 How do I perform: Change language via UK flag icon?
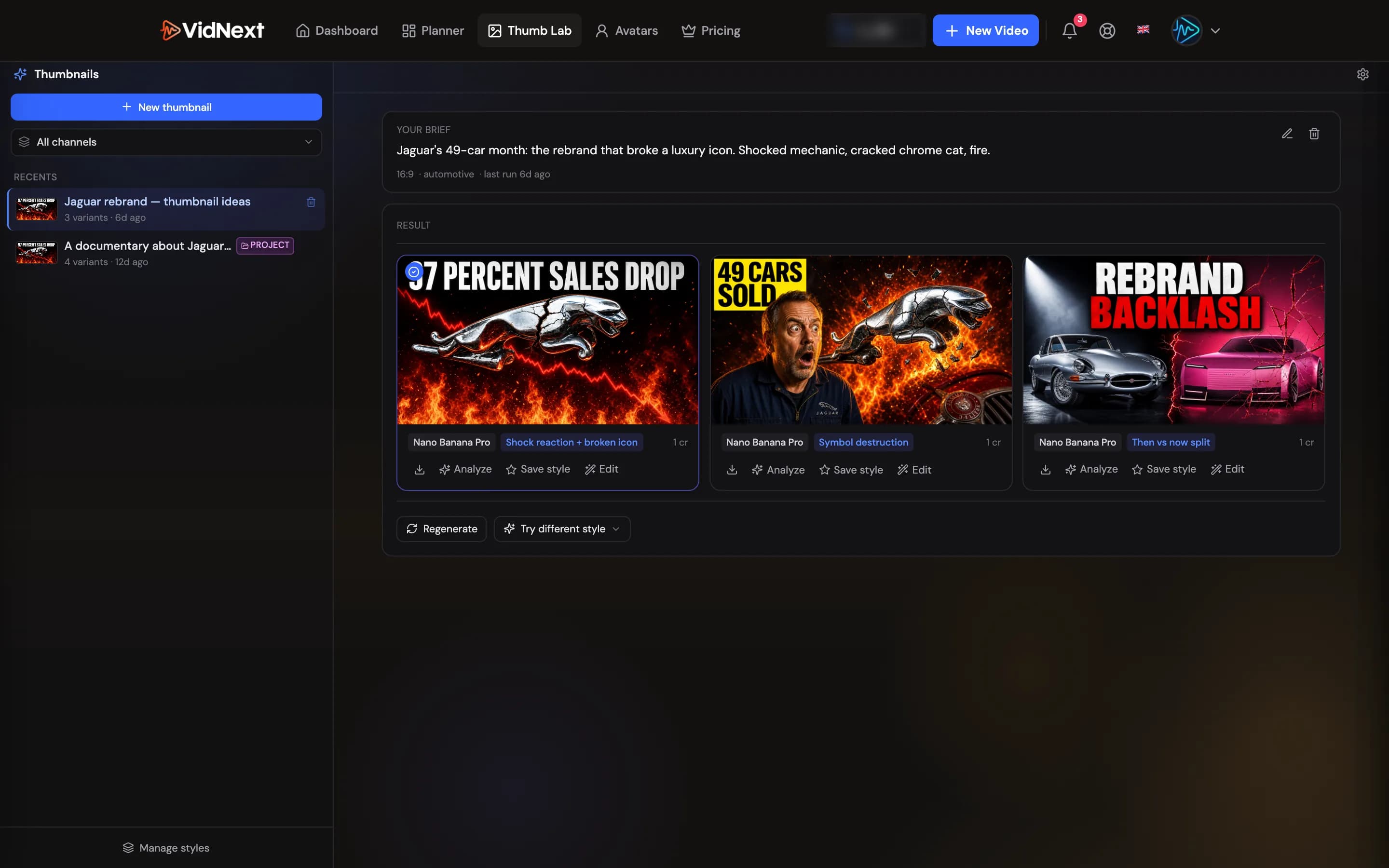click(x=1144, y=29)
